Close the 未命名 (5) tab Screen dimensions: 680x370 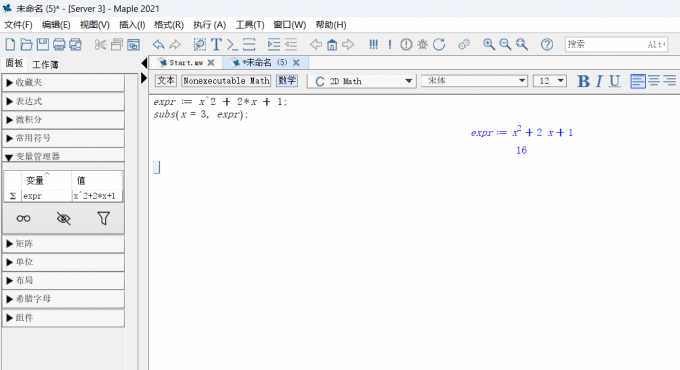[x=296, y=63]
